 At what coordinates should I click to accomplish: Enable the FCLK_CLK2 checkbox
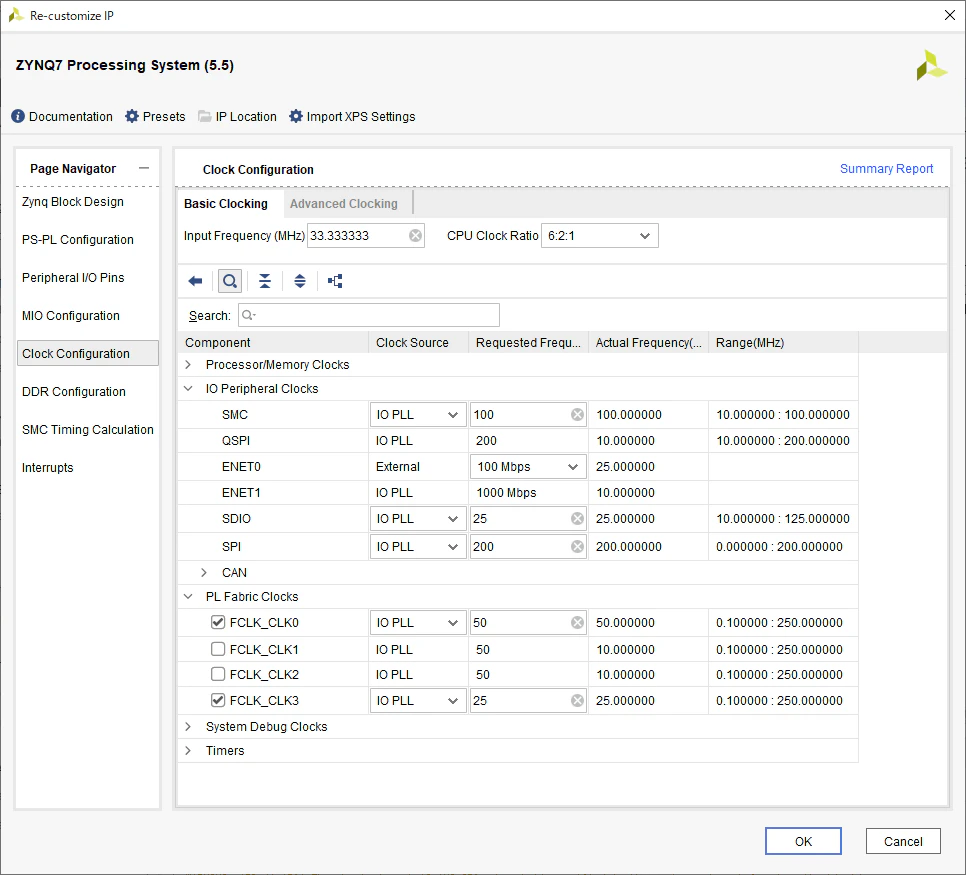217,674
